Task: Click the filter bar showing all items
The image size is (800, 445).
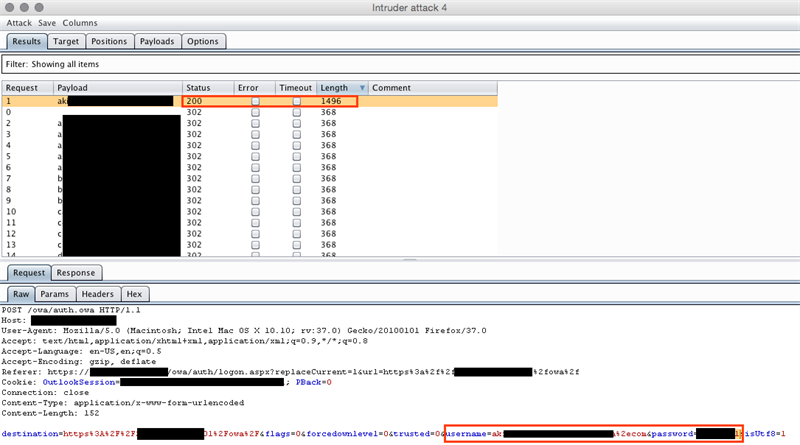Action: [x=400, y=64]
